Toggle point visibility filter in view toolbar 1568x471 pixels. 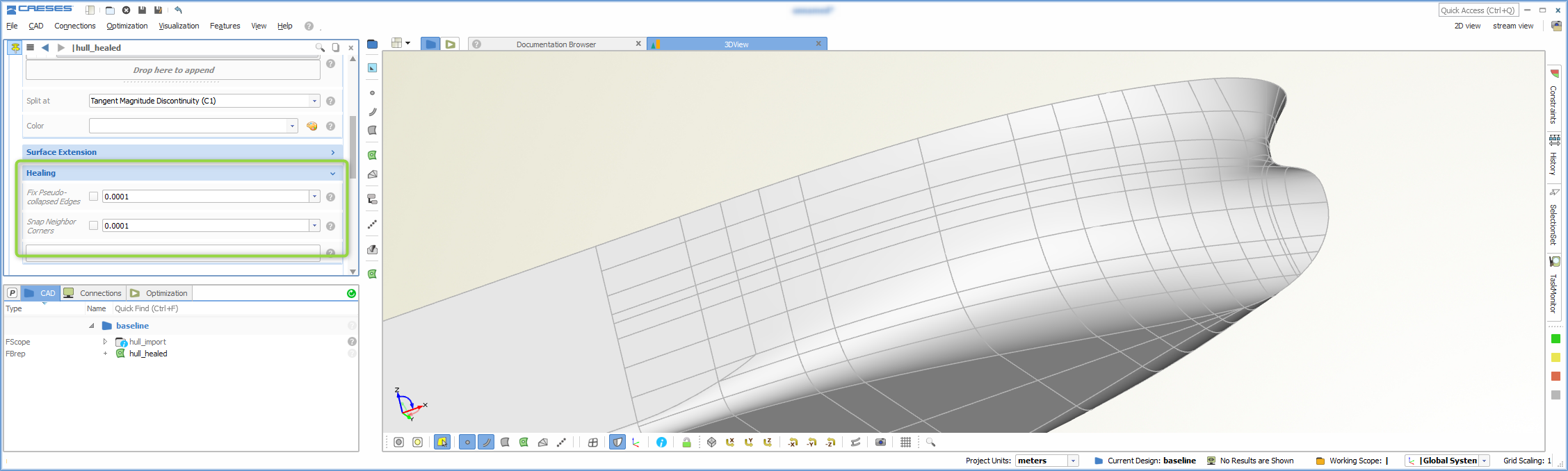pos(467,443)
